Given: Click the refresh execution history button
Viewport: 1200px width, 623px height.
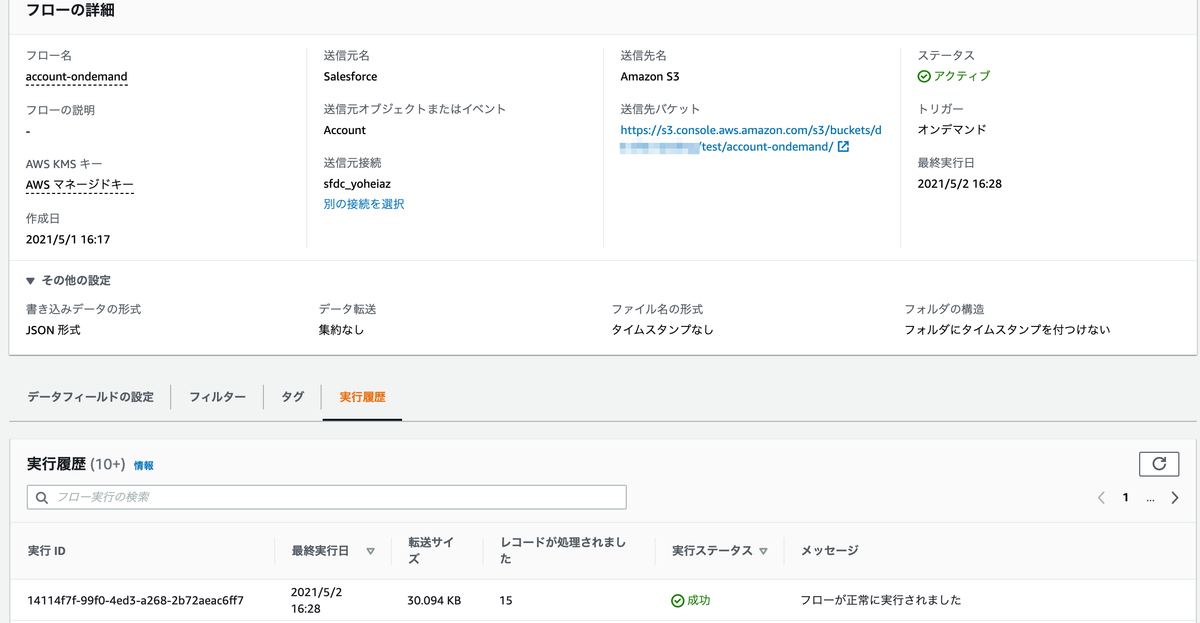Looking at the screenshot, I should (1159, 464).
